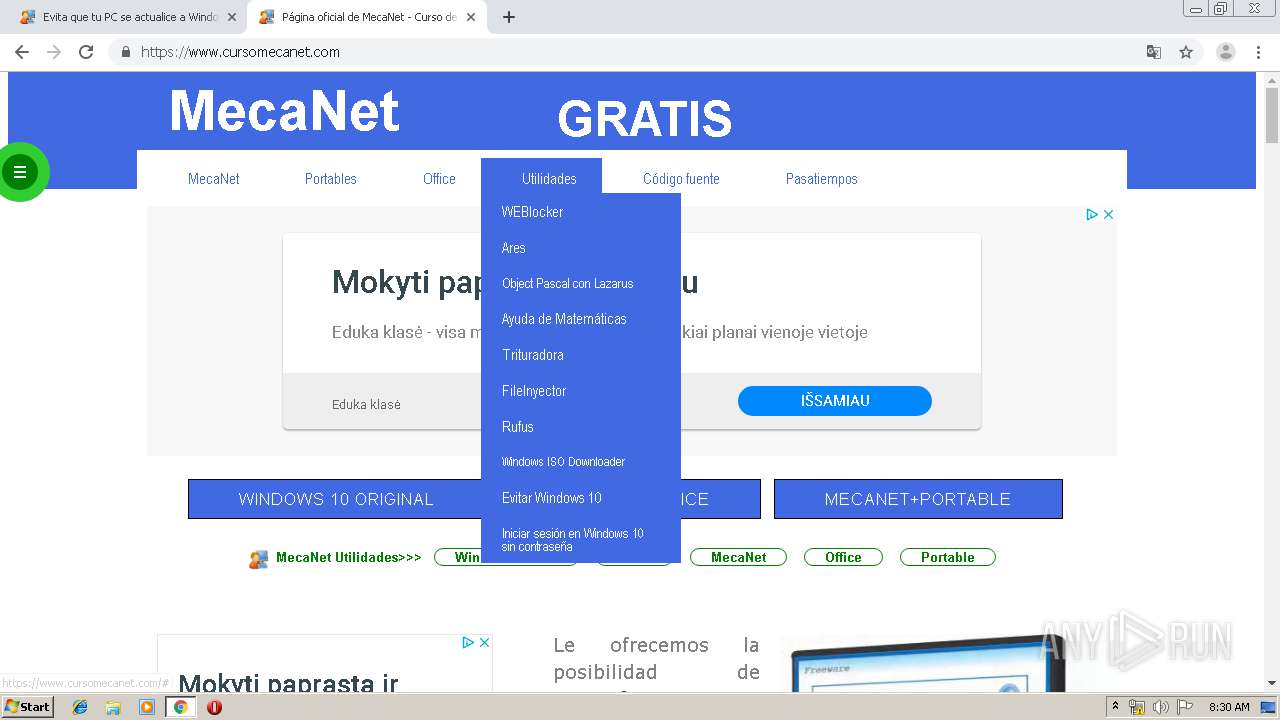The image size is (1280, 720).
Task: Click the Chrome taskbar icon
Action: click(x=181, y=707)
